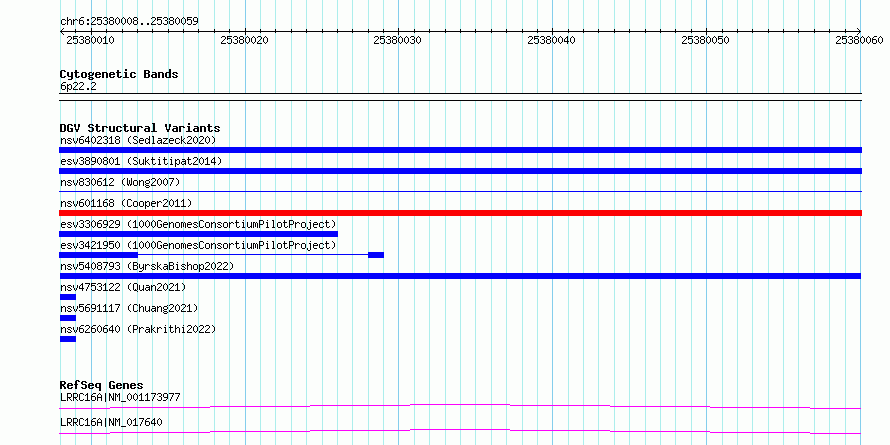Open variant esv3890801 (Suktitipat2014) label
The height and width of the screenshot is (445, 890).
click(141, 161)
